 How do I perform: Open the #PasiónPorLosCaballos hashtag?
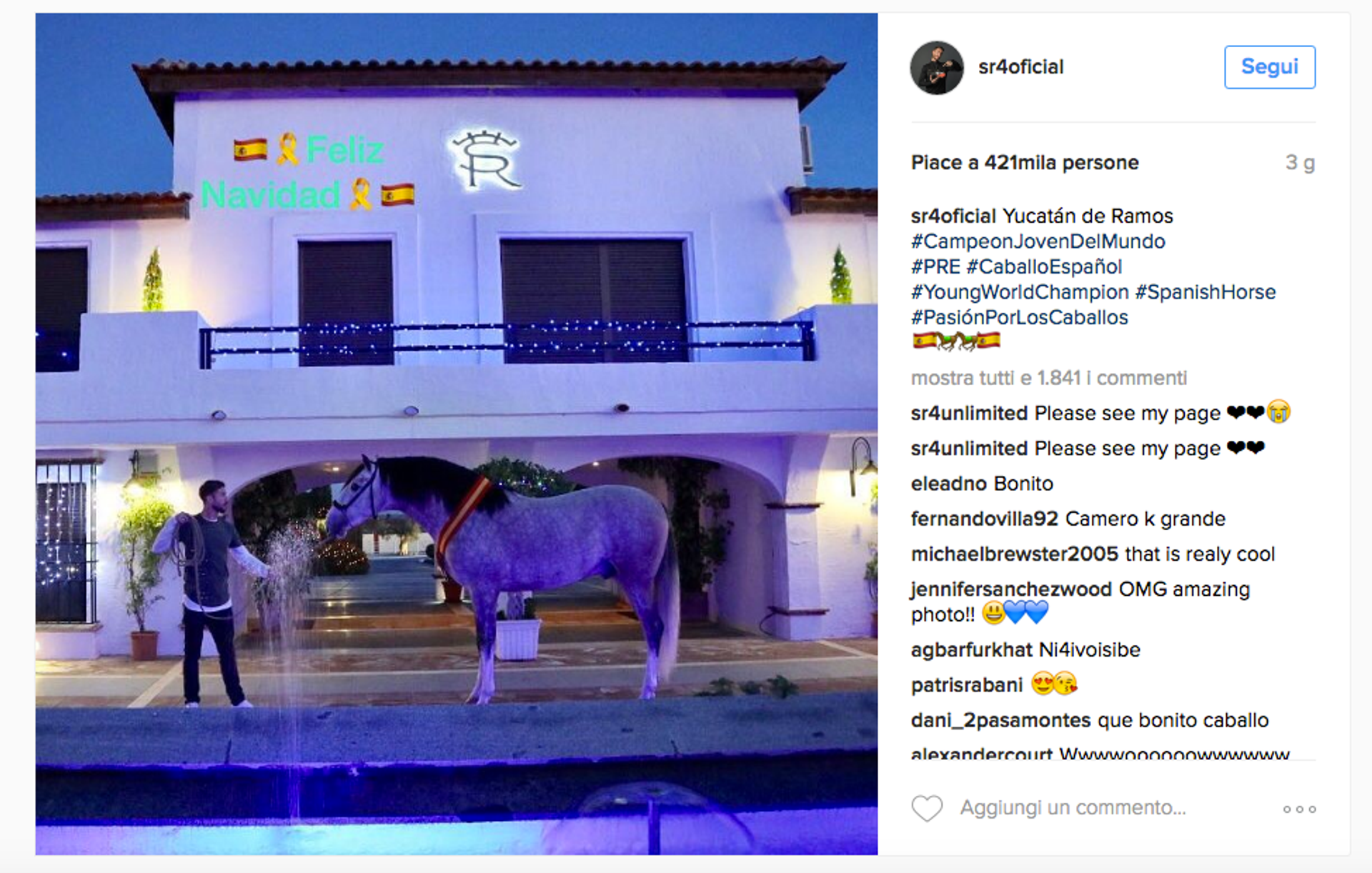[1019, 317]
